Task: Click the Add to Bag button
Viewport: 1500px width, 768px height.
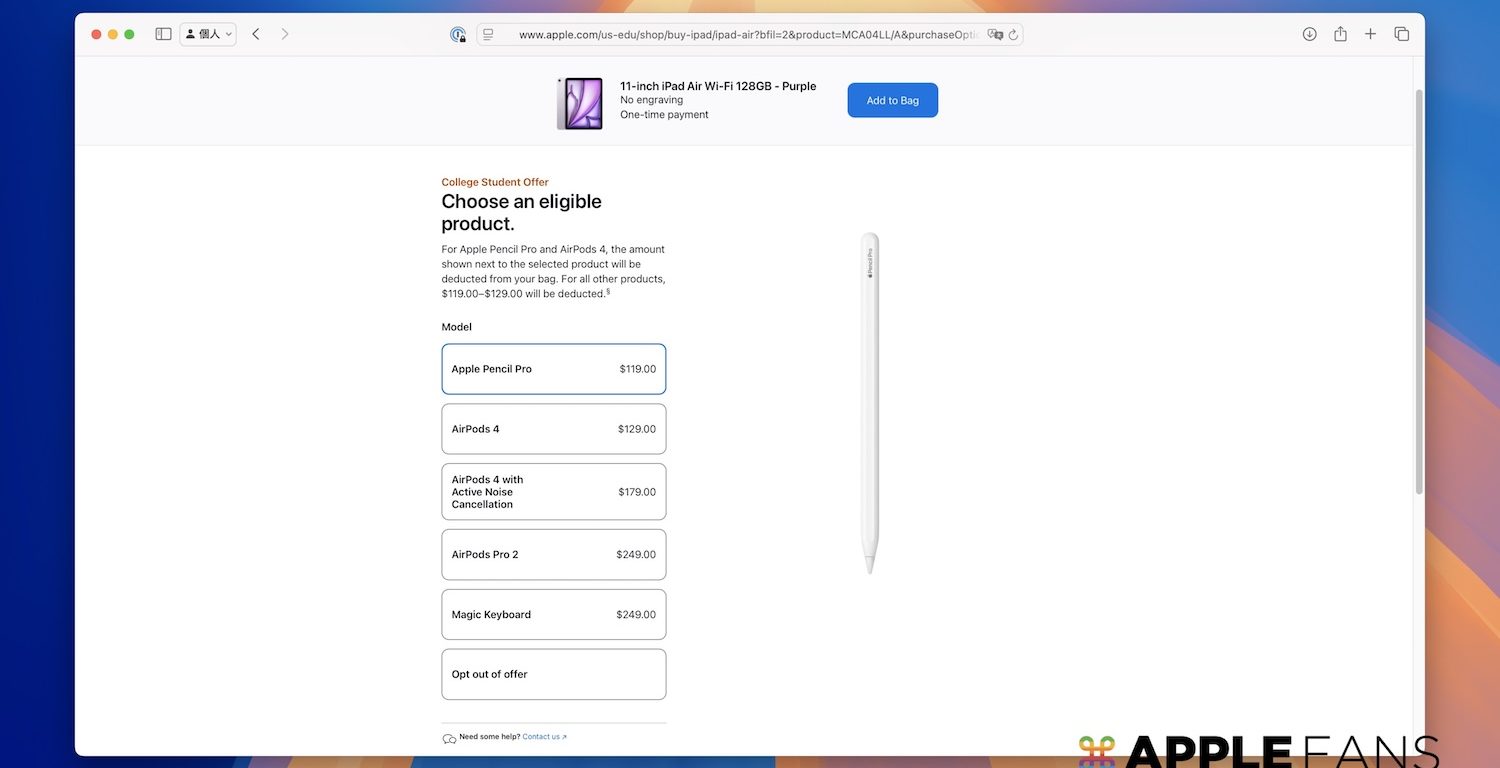Action: tap(892, 100)
